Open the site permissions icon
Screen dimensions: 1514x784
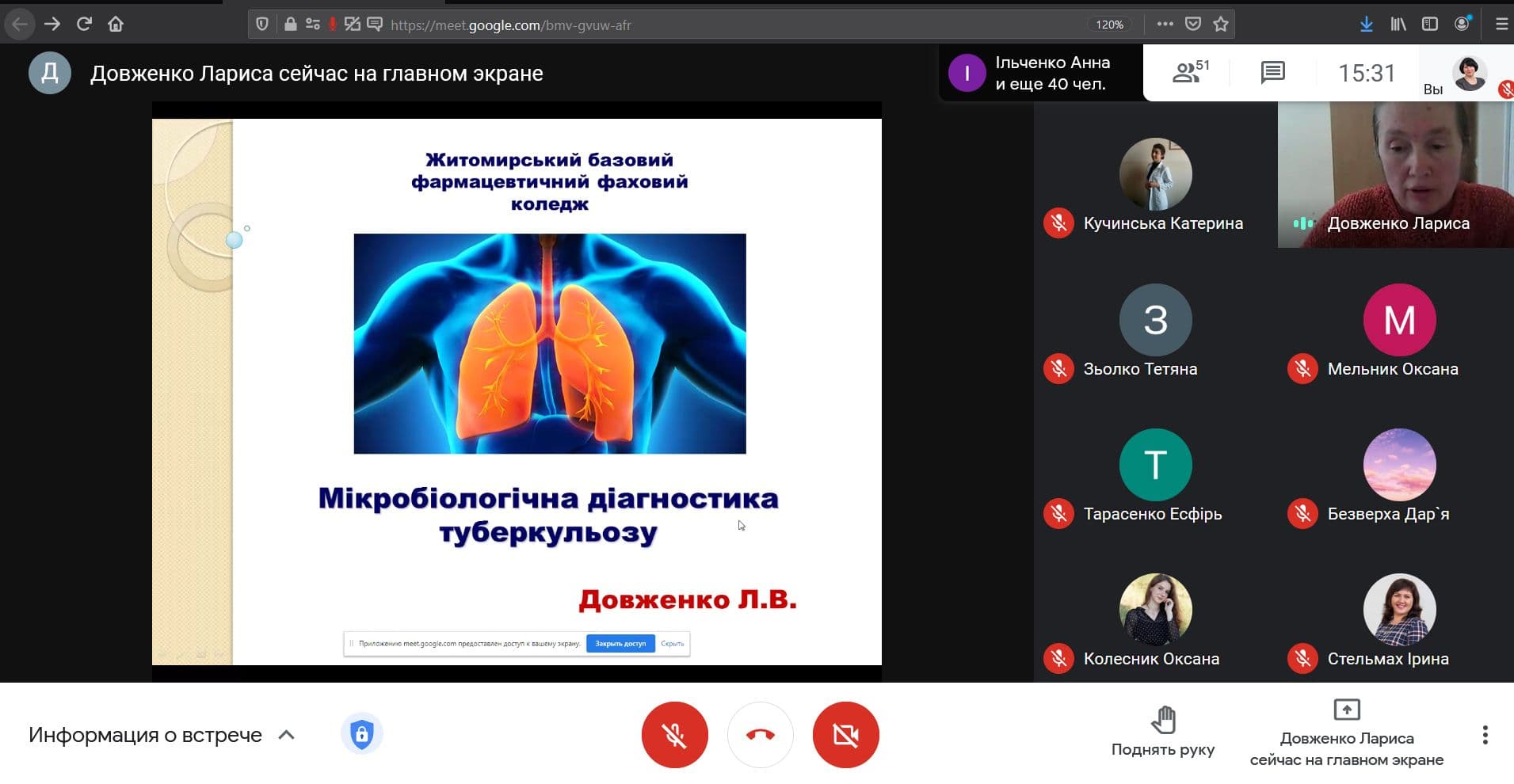click(312, 25)
